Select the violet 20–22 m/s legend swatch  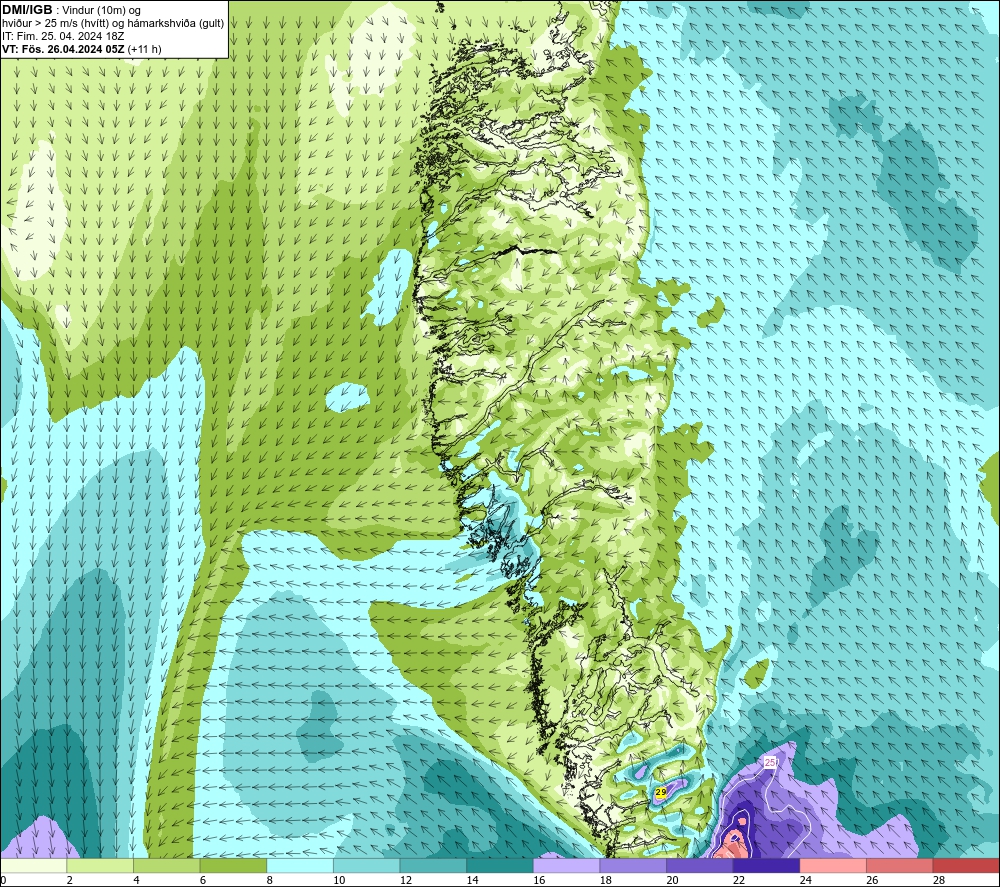(700, 865)
